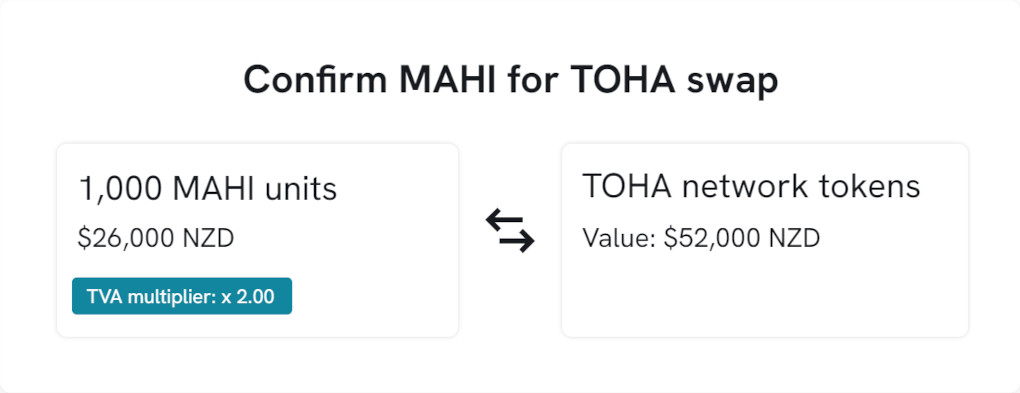Screen dimensions: 1020x393
Task: Click the word TOHA in the heading
Action: 621,80
